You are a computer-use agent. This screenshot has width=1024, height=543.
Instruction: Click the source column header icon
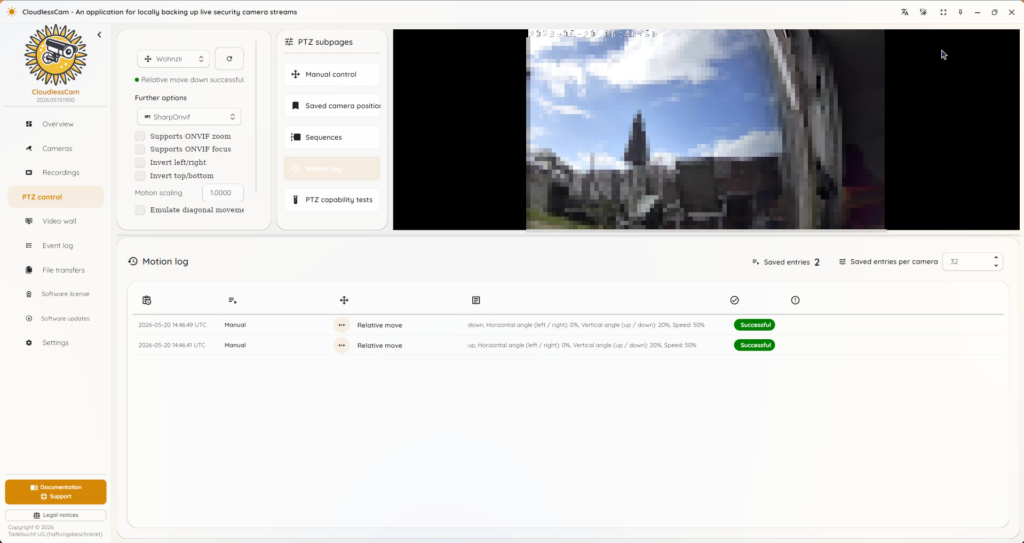click(232, 300)
